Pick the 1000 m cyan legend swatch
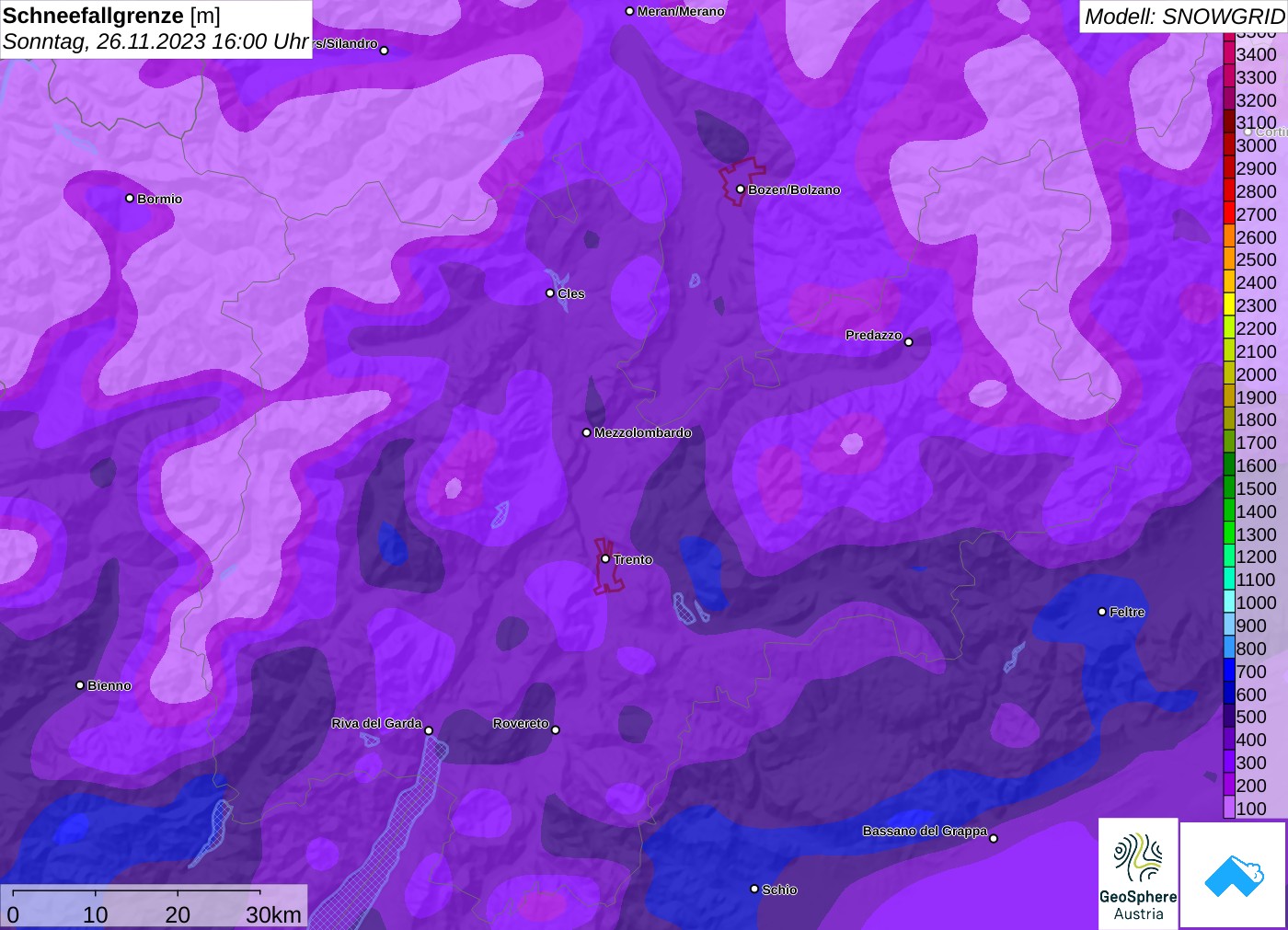1288x930 pixels. tap(1228, 602)
